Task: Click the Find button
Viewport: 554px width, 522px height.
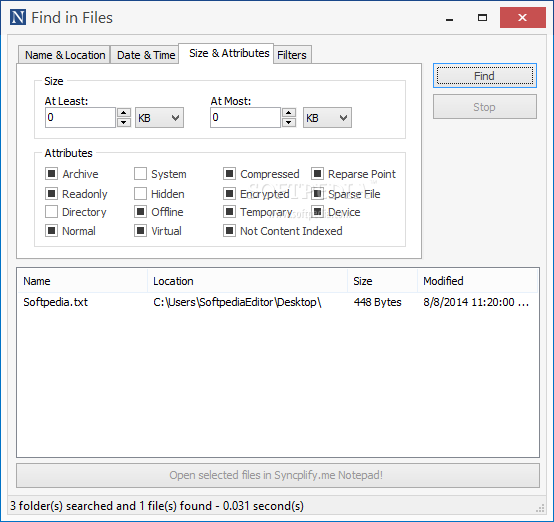Action: point(484,76)
